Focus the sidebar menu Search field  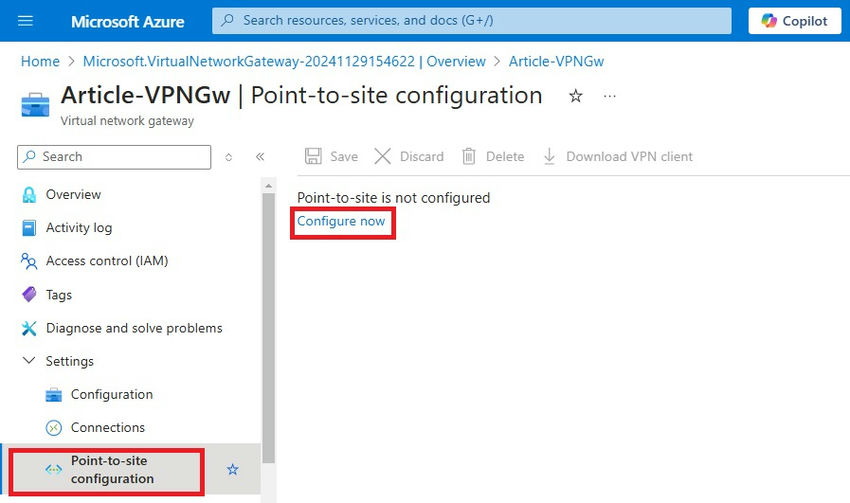point(114,157)
